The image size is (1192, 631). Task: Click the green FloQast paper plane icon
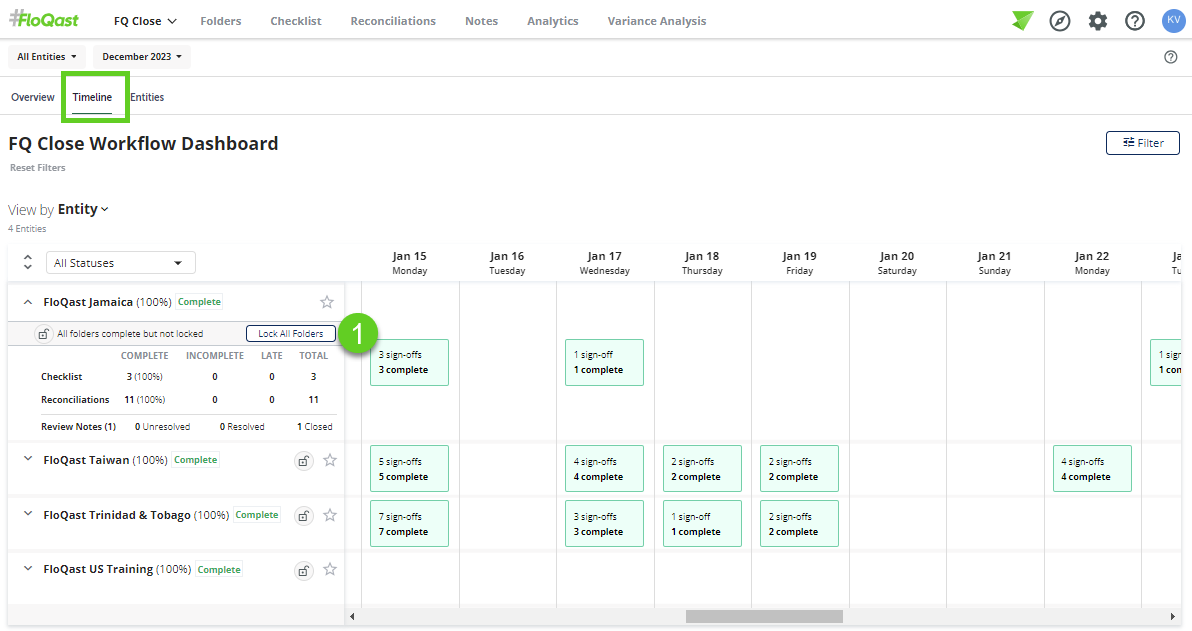pyautogui.click(x=1022, y=21)
